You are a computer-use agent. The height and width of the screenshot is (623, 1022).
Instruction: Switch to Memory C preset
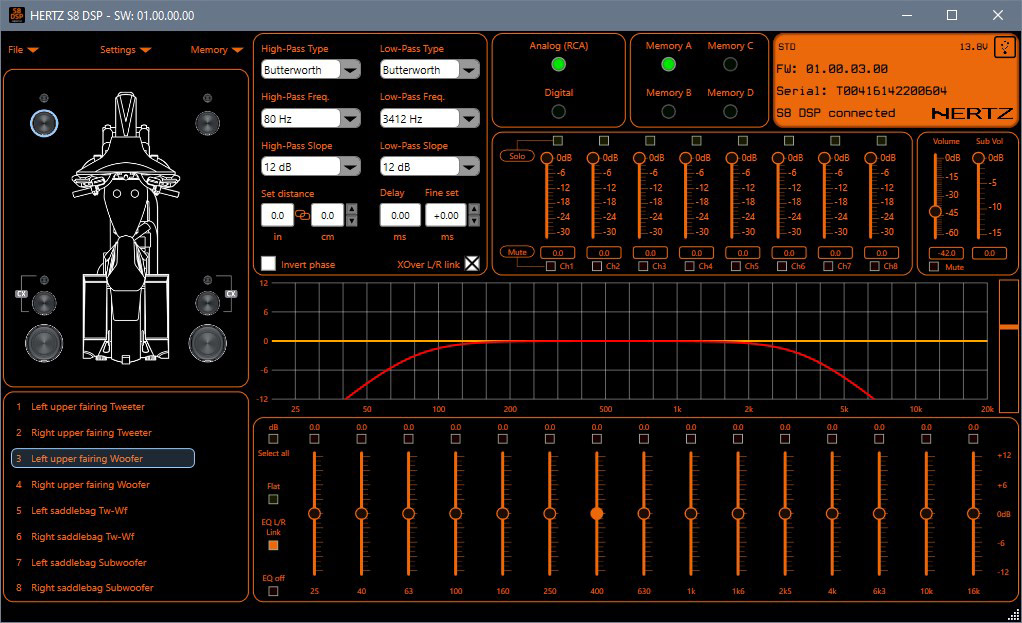[x=730, y=65]
